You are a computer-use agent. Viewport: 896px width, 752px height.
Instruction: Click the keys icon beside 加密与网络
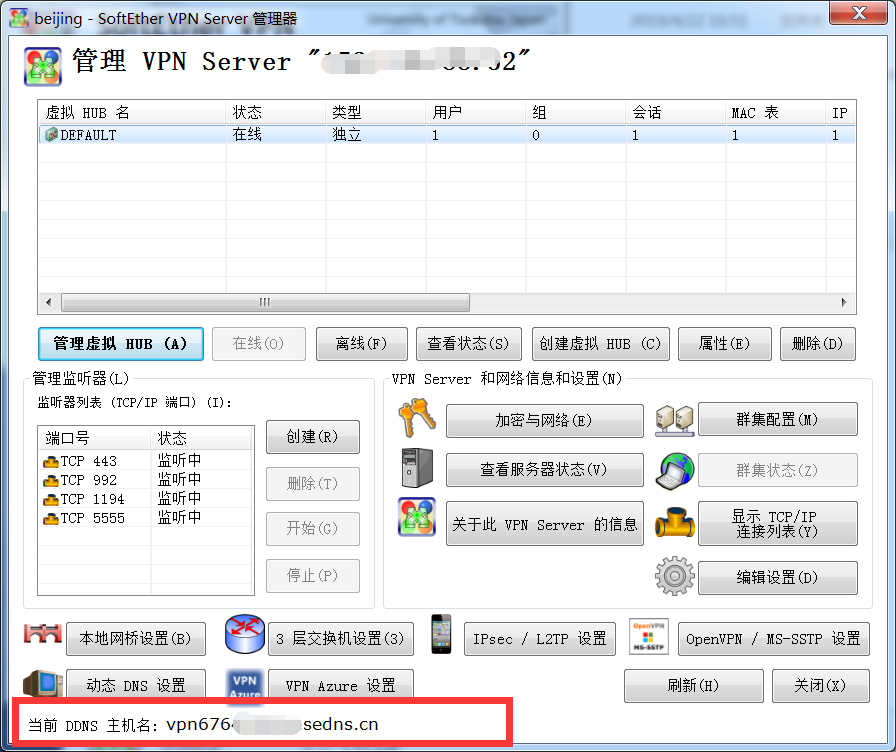[x=417, y=420]
